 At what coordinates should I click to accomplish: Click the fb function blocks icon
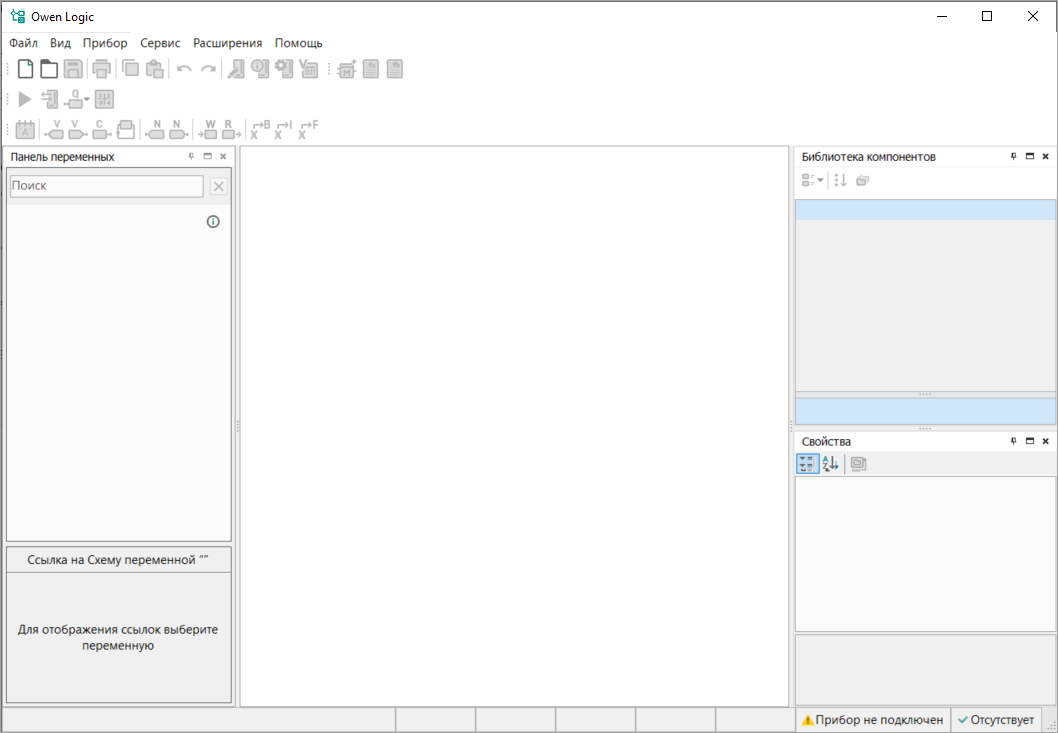tap(395, 69)
